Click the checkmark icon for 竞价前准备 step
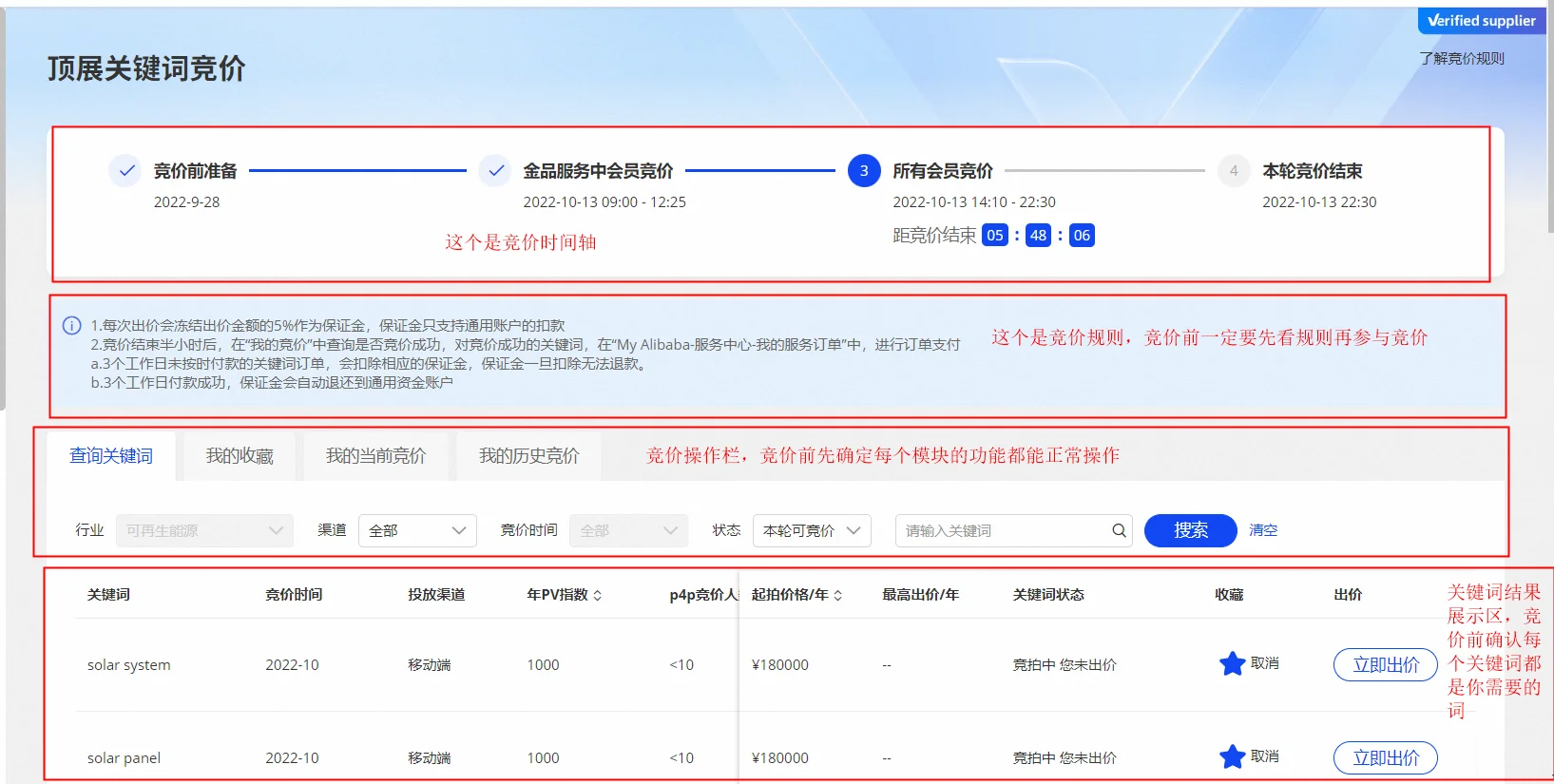 click(125, 171)
